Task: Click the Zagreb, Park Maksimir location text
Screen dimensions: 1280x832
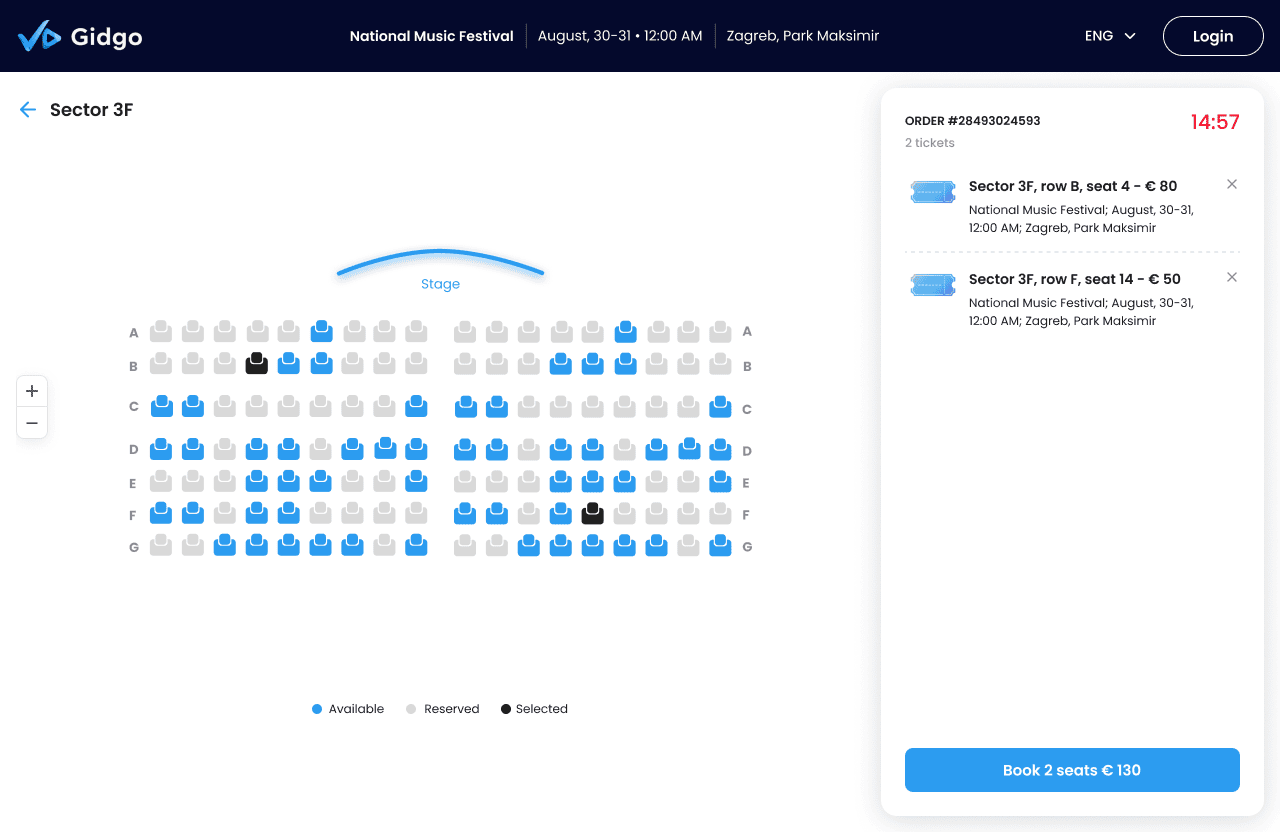Action: 802,36
